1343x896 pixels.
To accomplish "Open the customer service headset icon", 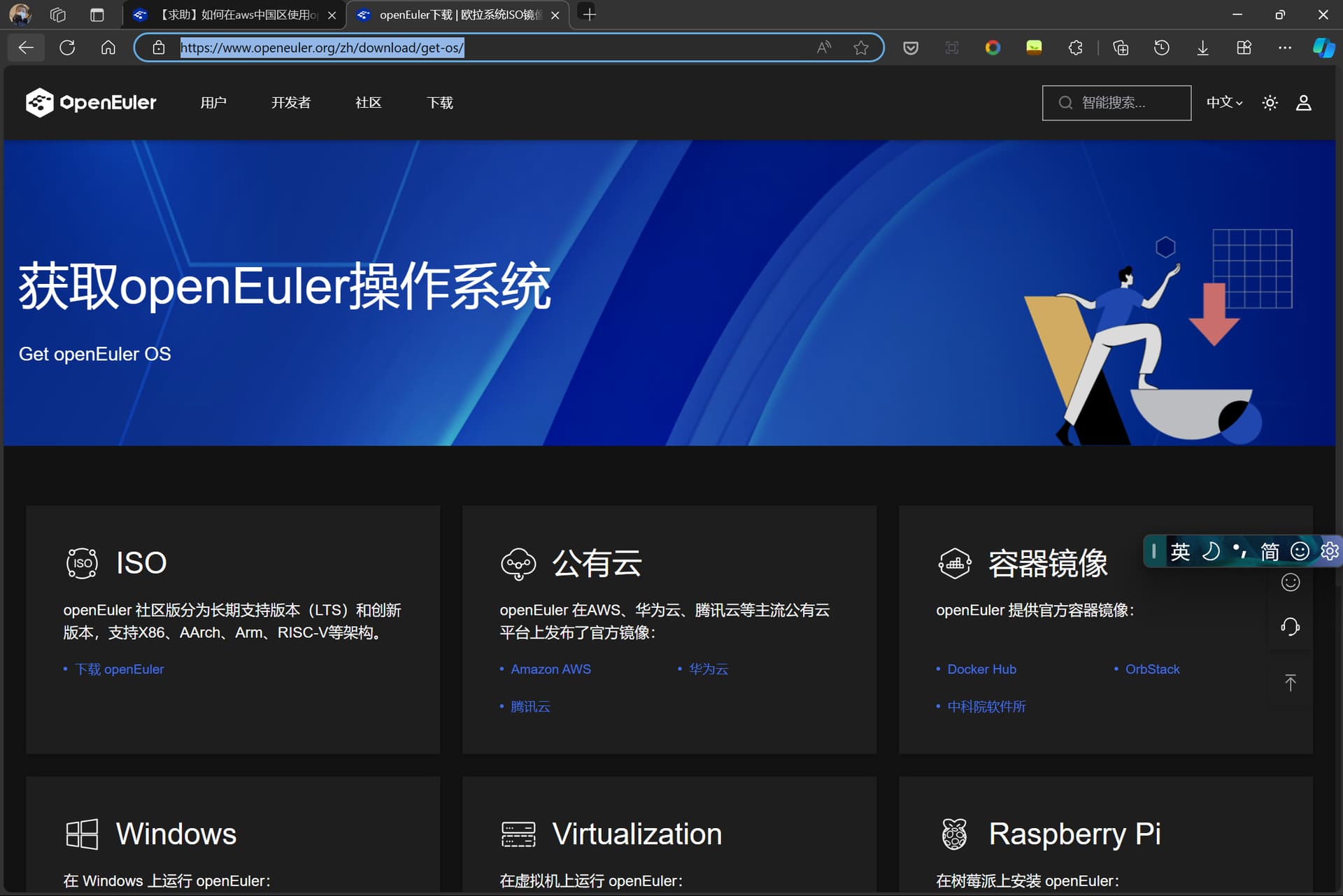I will pyautogui.click(x=1290, y=626).
